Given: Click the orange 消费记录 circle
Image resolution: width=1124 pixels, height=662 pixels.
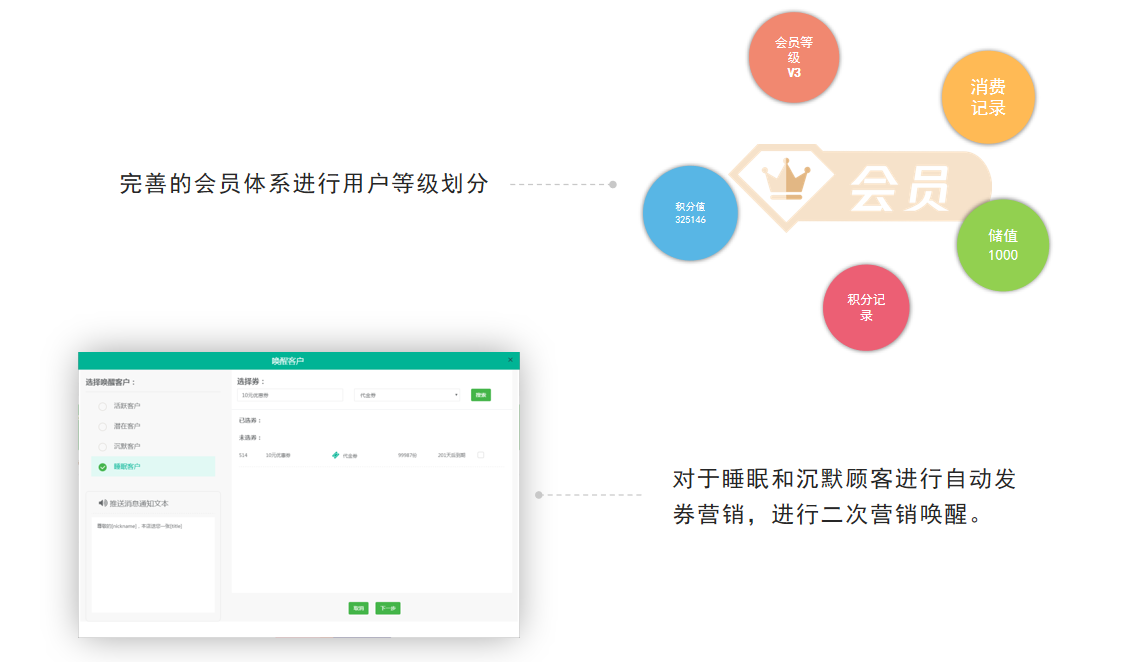Looking at the screenshot, I should click(x=988, y=97).
